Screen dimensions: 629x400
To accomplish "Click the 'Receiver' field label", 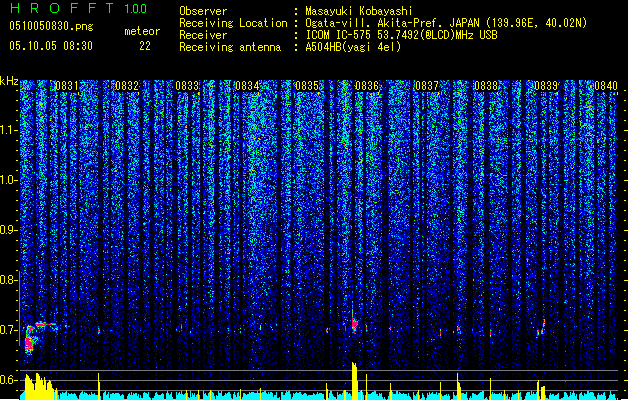I will 203,35.
